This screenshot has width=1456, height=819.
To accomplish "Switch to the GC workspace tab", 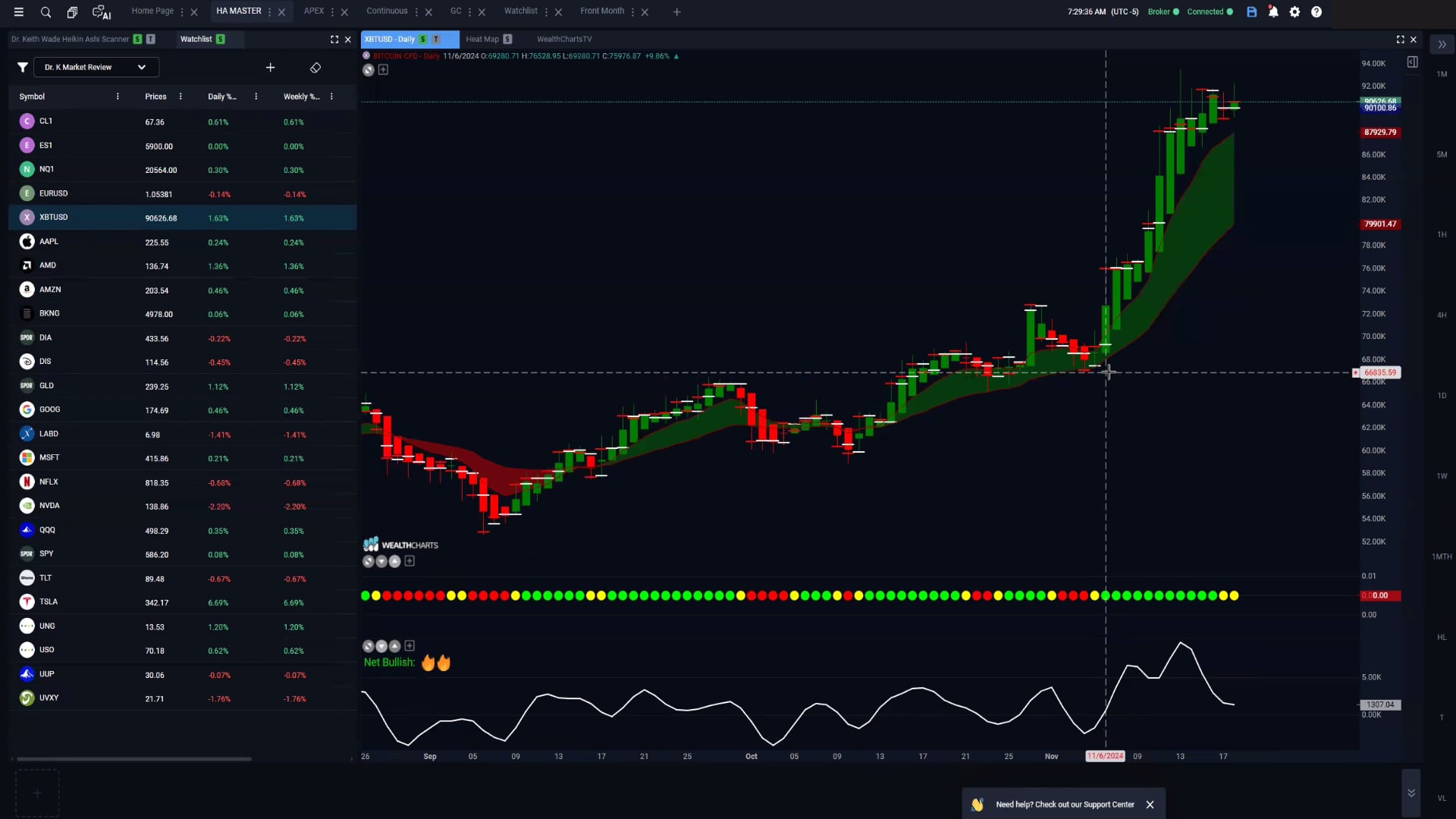I will [456, 11].
